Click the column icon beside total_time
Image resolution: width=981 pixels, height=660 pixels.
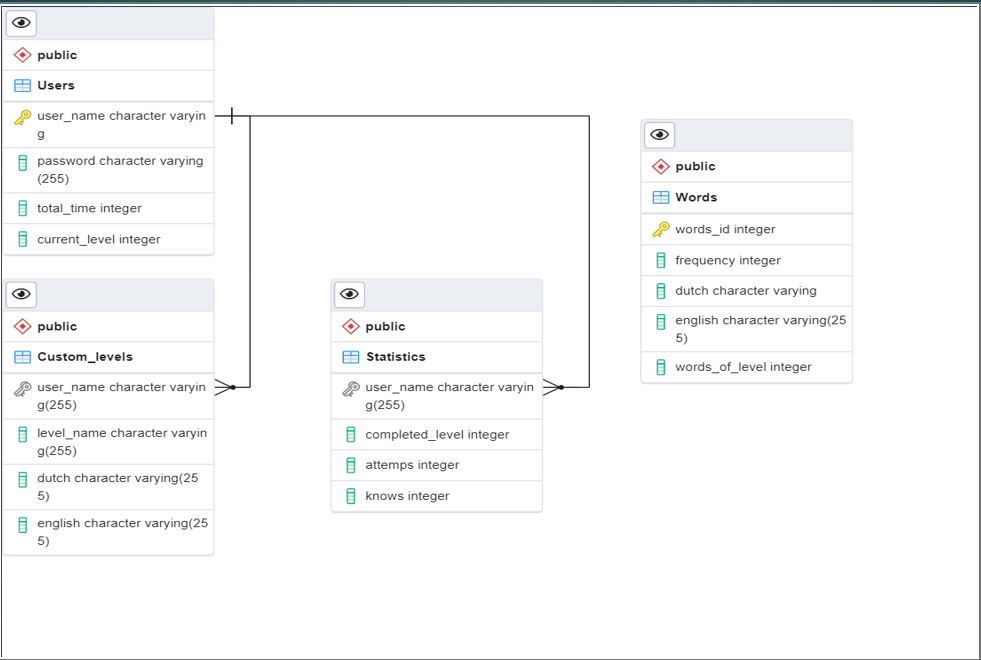[x=23, y=208]
